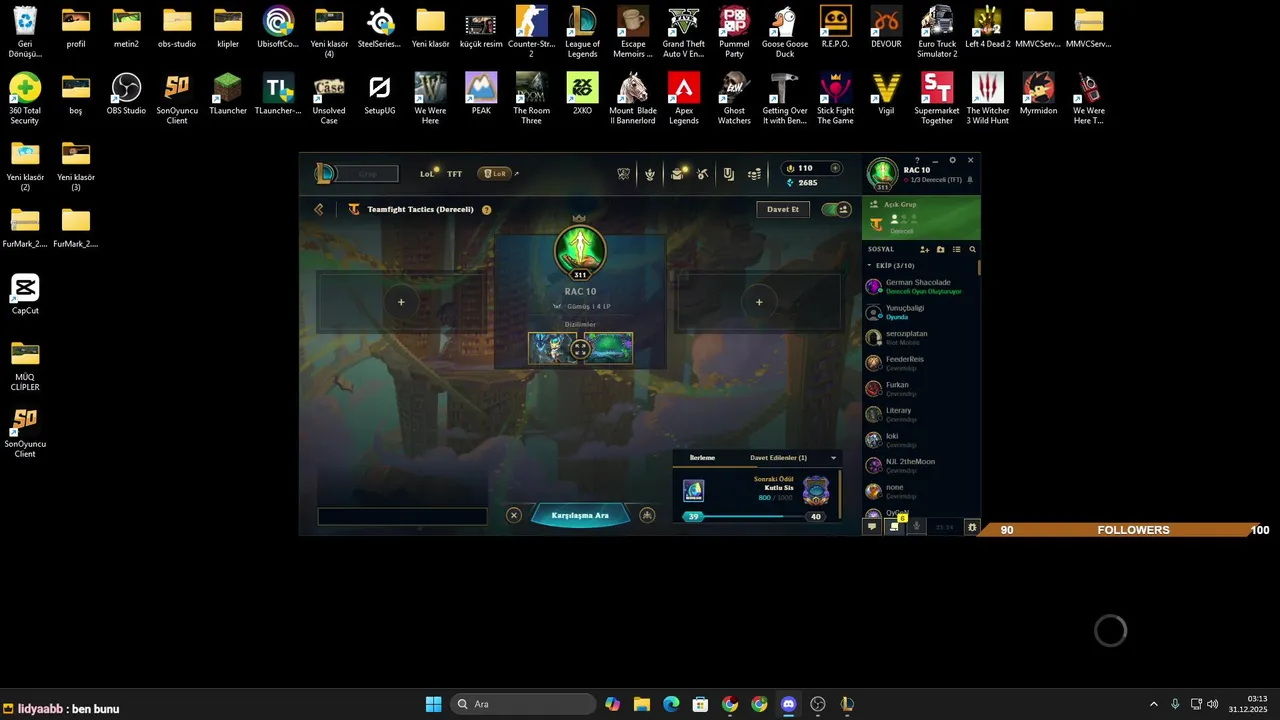This screenshot has width=1280, height=720.
Task: Click the round icon right of Karşılaşma Ara
Action: click(x=647, y=515)
